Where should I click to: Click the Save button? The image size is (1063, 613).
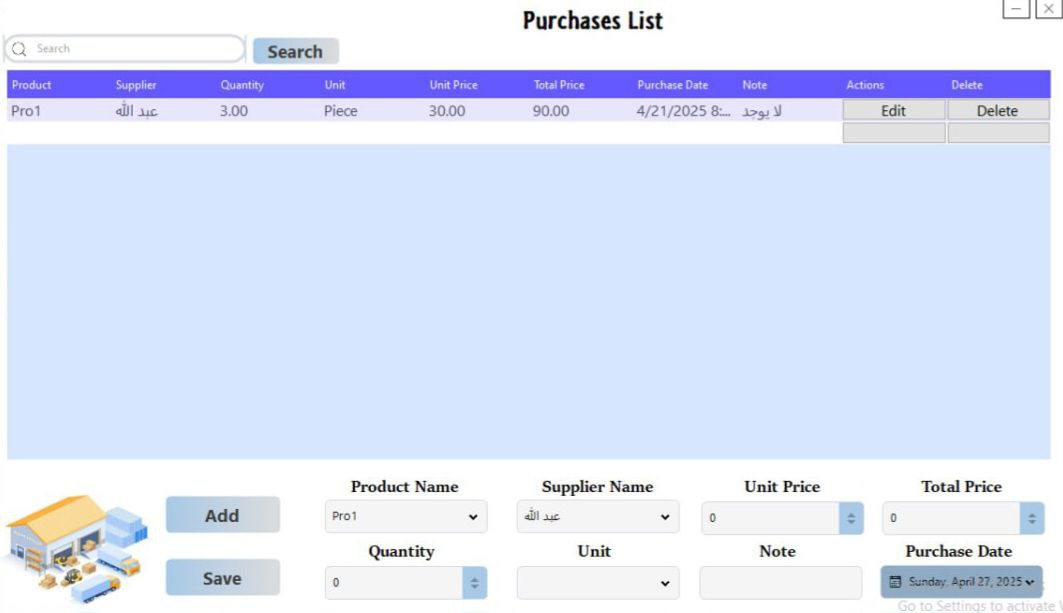point(222,578)
